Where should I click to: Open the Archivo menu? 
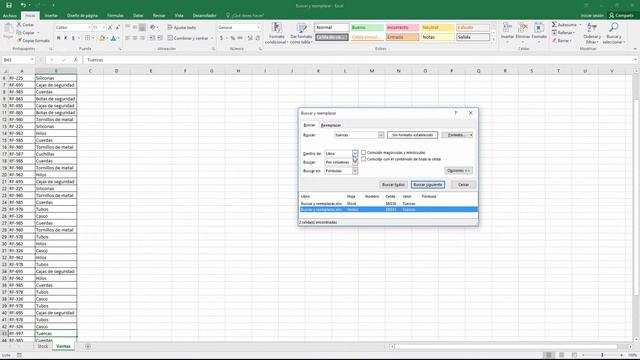(10, 16)
